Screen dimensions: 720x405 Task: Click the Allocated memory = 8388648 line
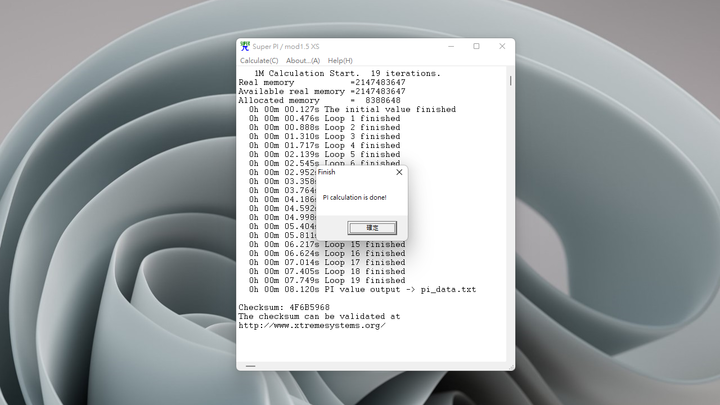(319, 101)
